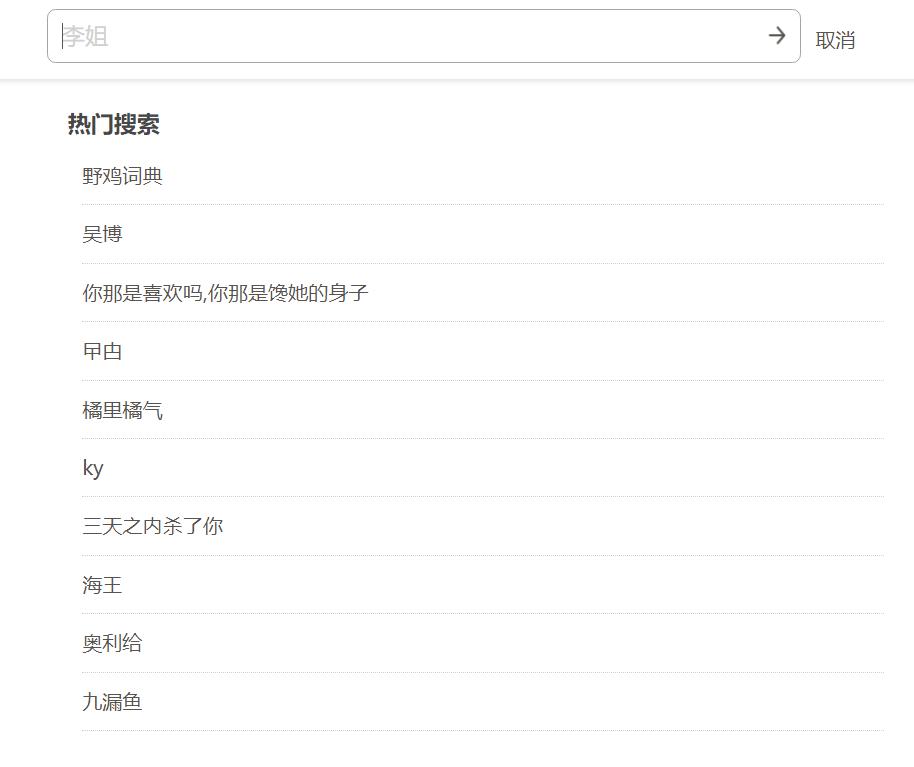The image size is (914, 767).
Task: Click the last item in the trending list
Action: pos(113,702)
